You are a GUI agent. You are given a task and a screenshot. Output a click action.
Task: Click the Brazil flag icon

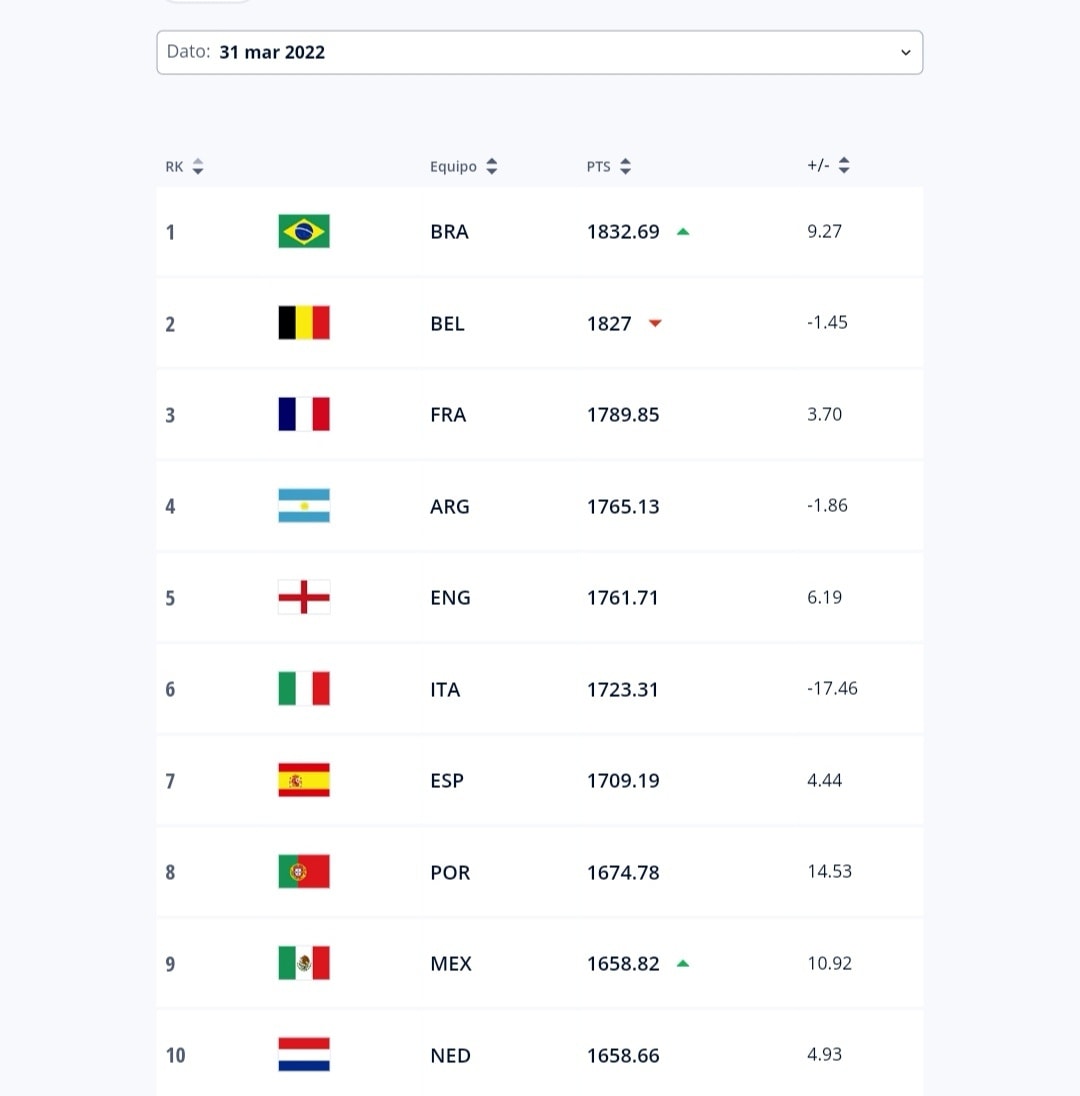(304, 232)
